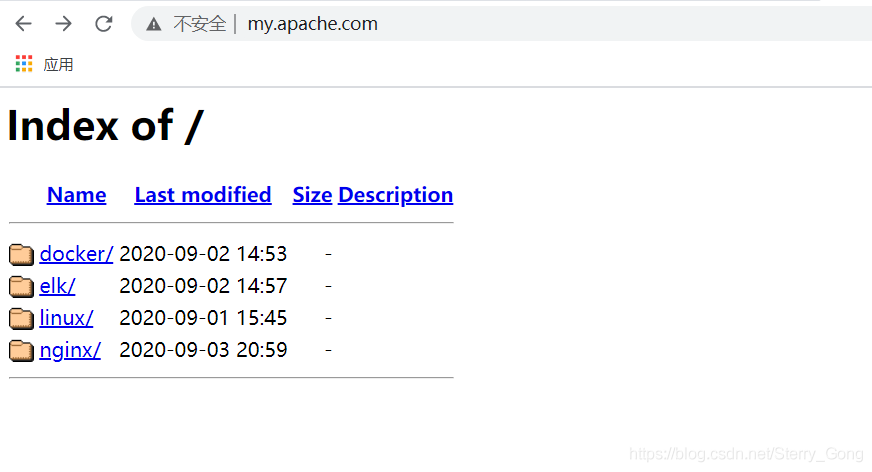
Task: Click the 不安全 security label
Action: point(200,24)
